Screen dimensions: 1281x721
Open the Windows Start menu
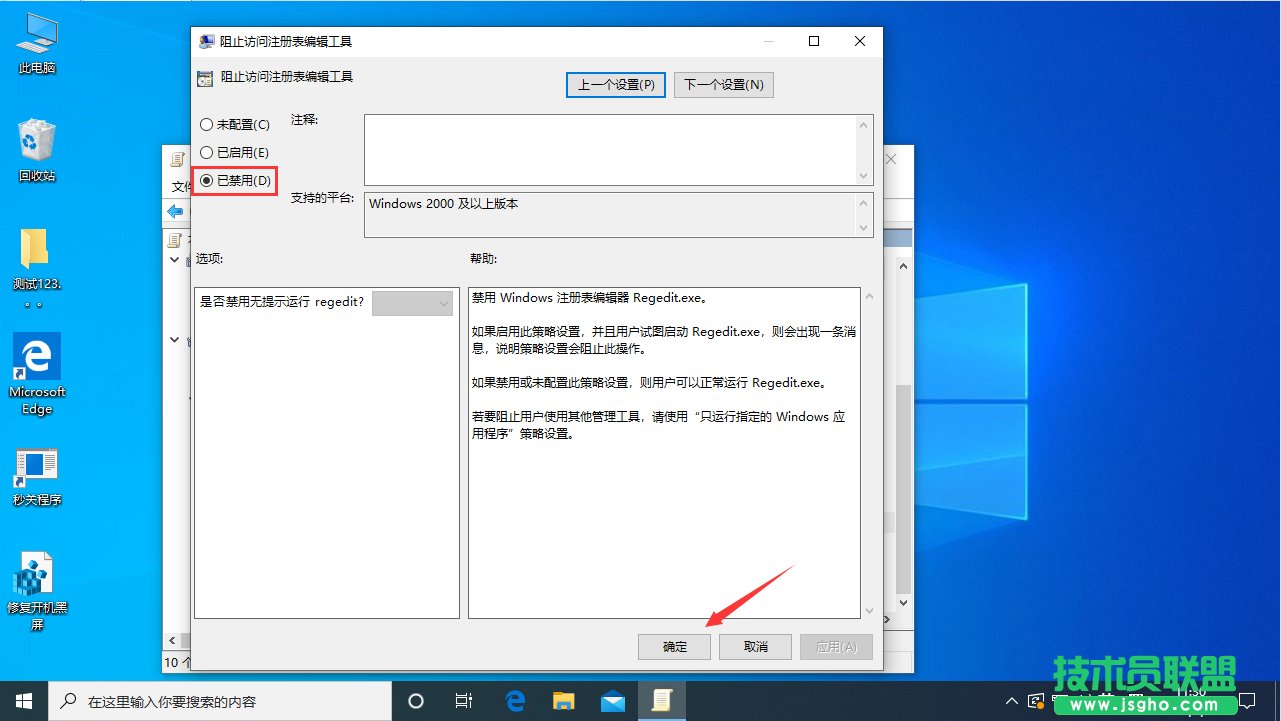pos(23,702)
